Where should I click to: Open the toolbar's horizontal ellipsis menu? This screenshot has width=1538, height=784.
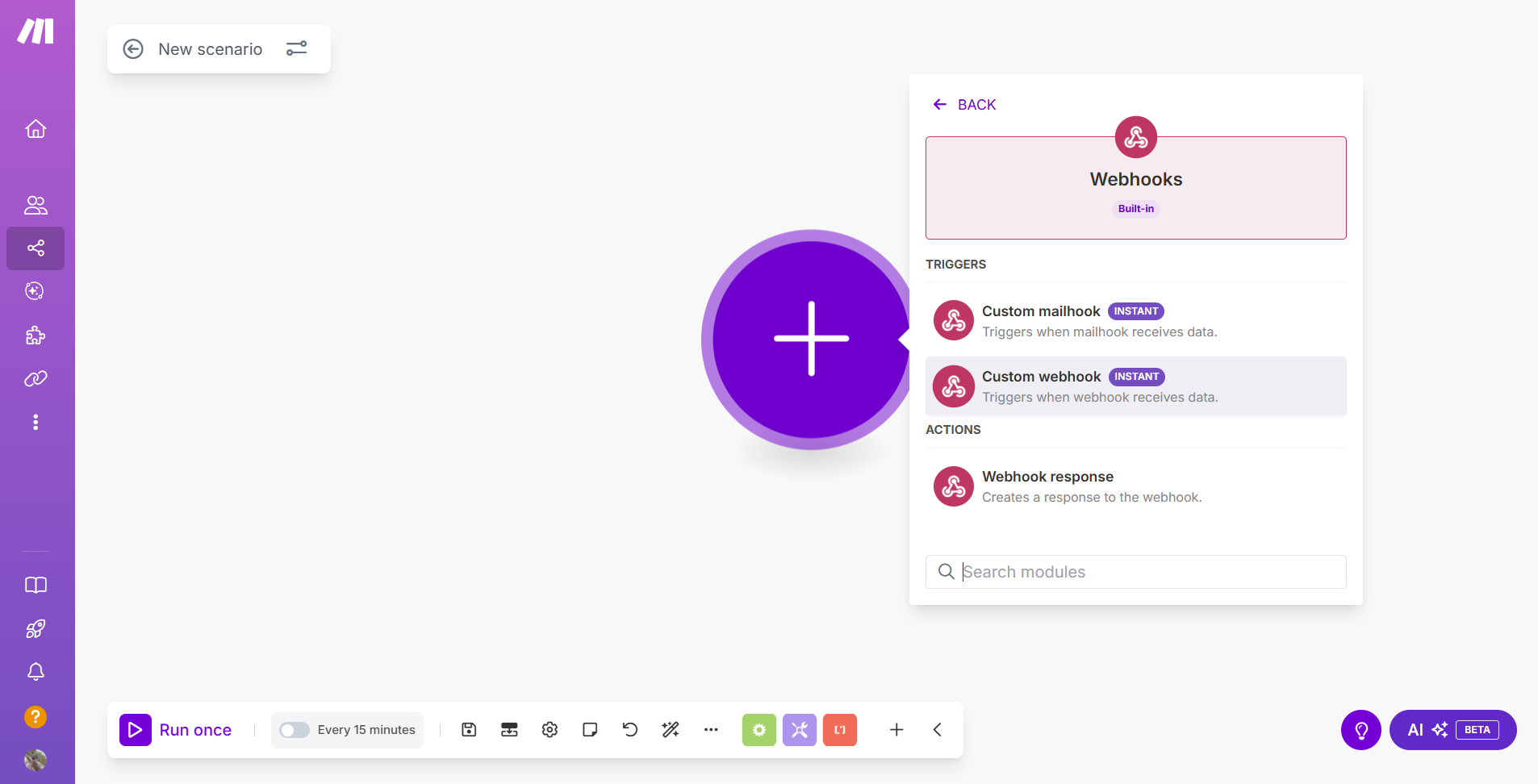pyautogui.click(x=711, y=730)
